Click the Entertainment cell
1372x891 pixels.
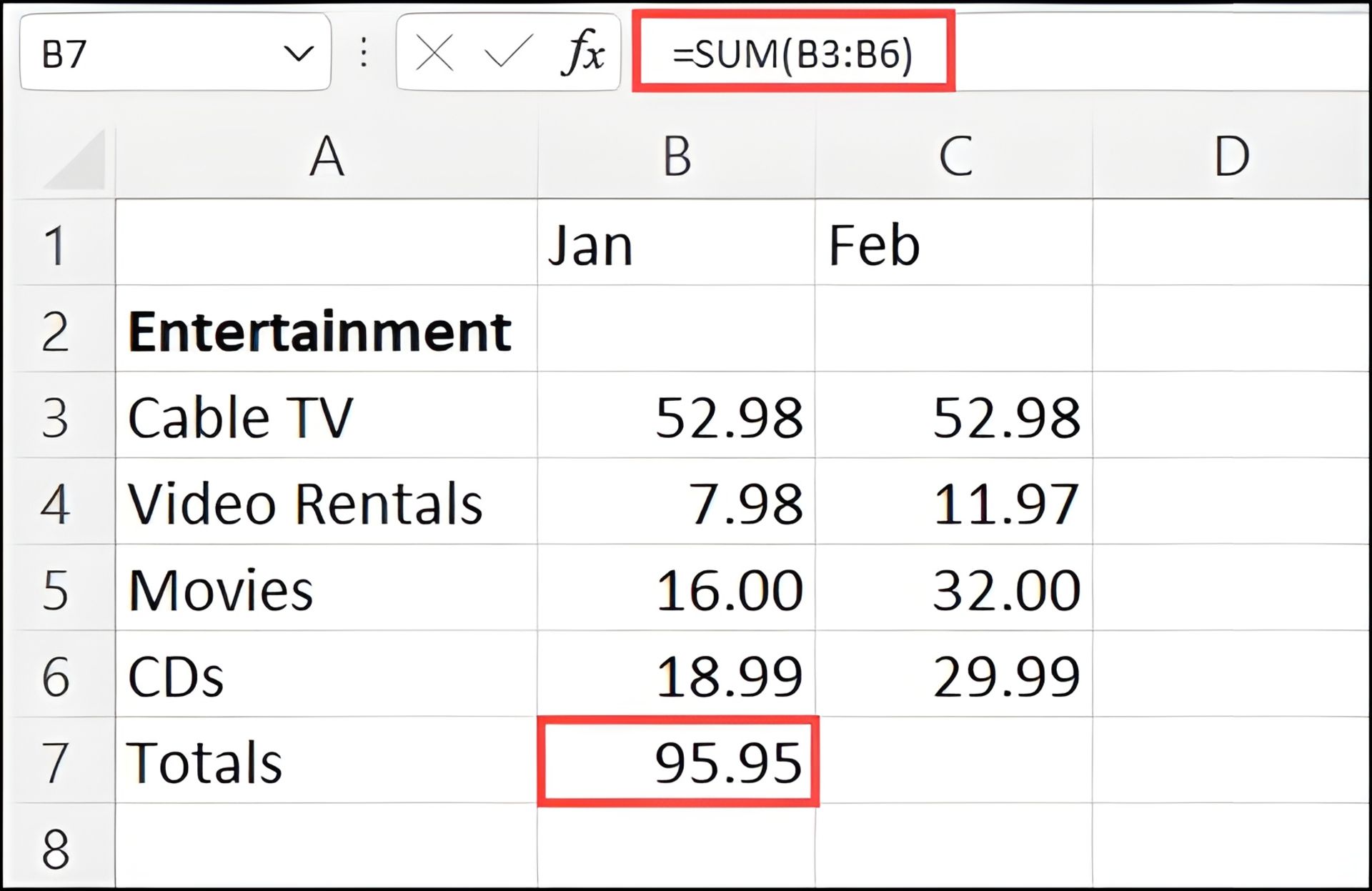(x=327, y=329)
